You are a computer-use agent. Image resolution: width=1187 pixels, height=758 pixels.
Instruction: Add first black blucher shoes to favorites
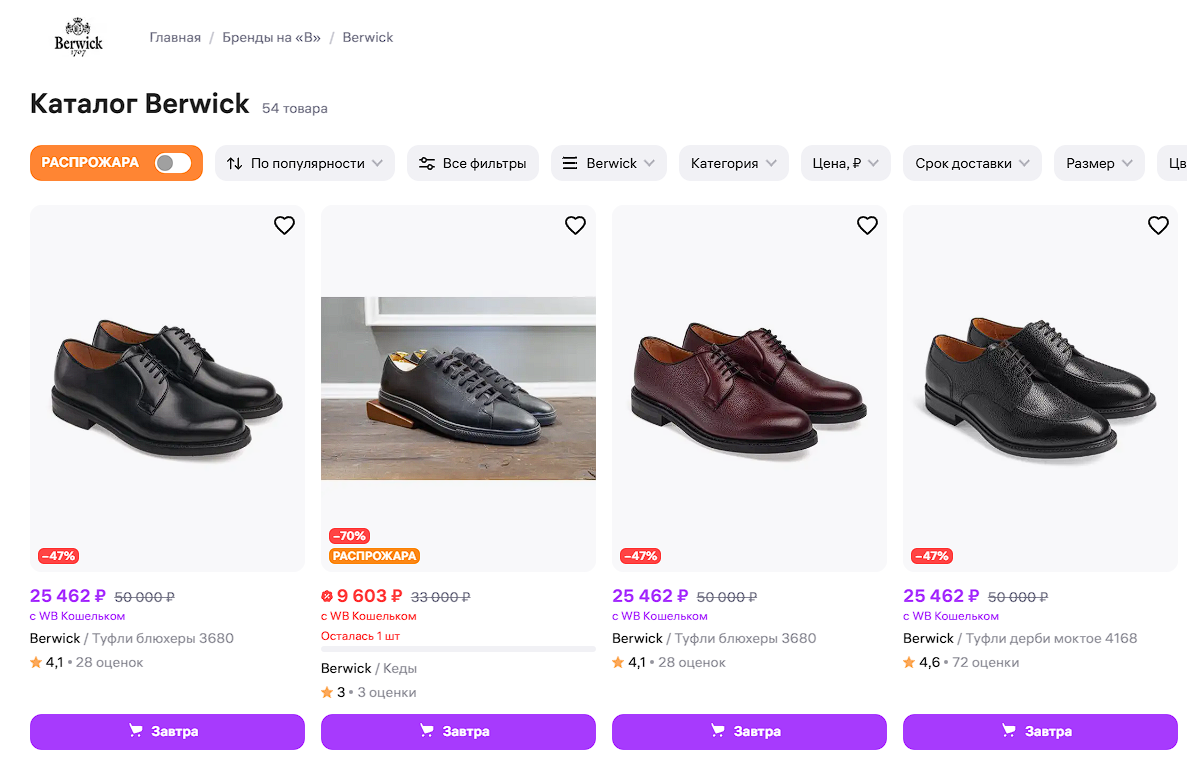pyautogui.click(x=284, y=226)
